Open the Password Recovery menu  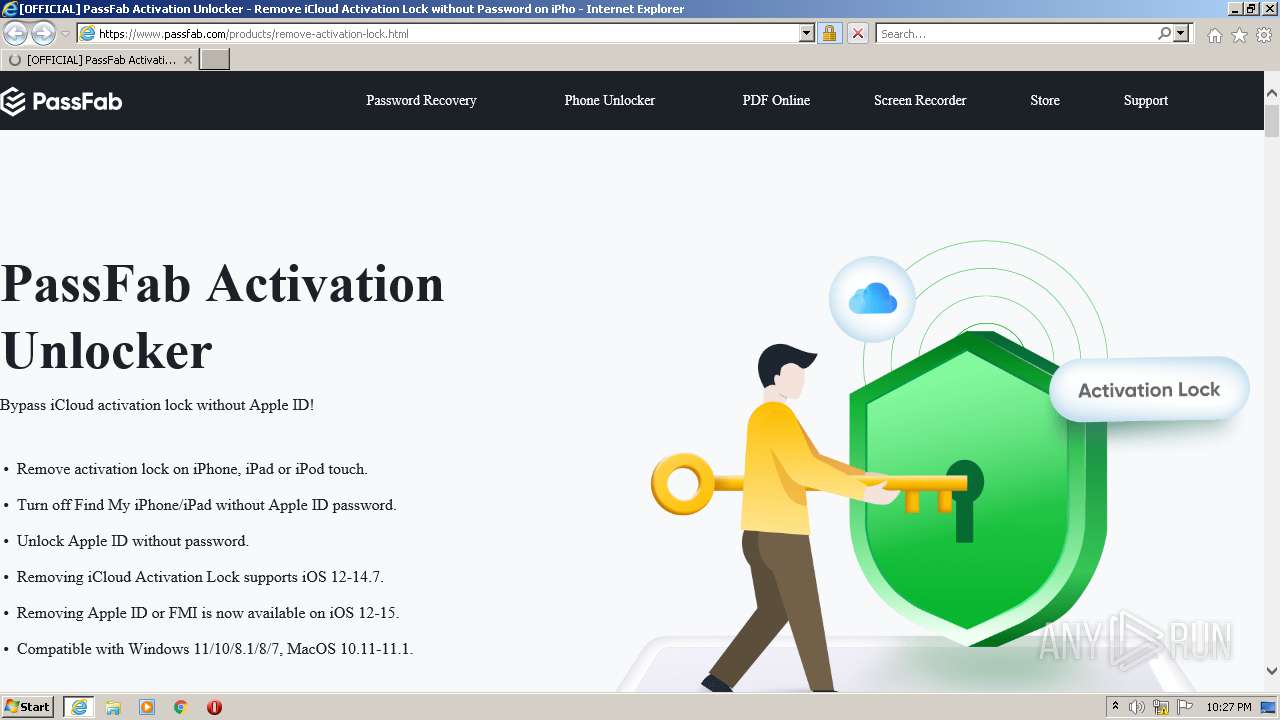[x=421, y=101]
